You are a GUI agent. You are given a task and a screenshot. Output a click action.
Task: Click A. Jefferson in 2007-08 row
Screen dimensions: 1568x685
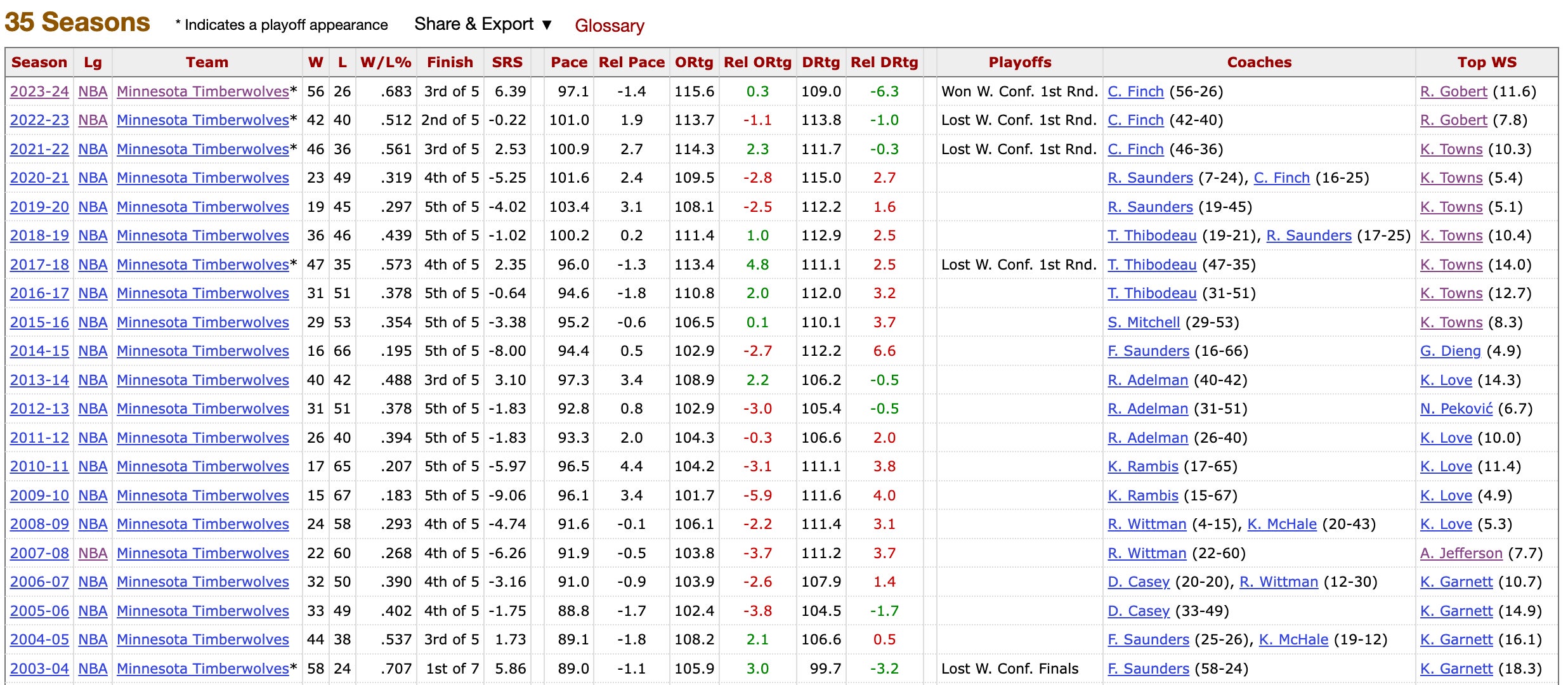click(x=1461, y=553)
